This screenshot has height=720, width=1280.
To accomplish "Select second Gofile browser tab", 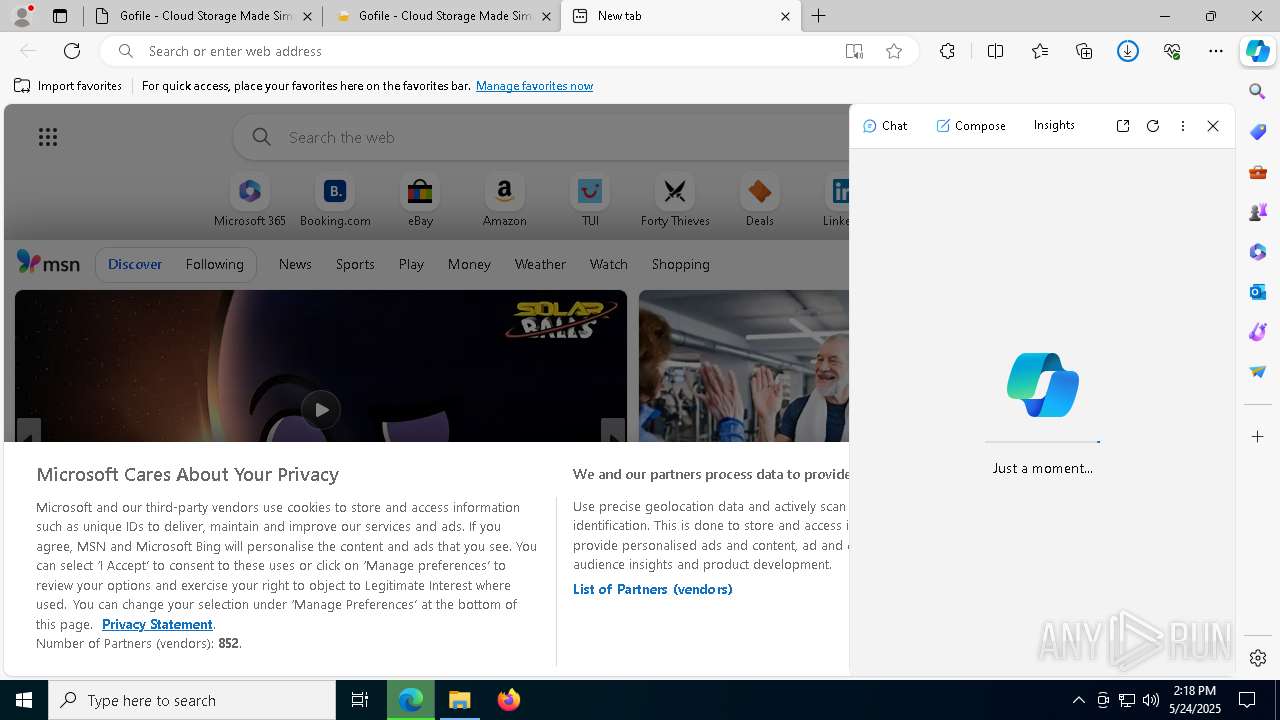I will (442, 16).
